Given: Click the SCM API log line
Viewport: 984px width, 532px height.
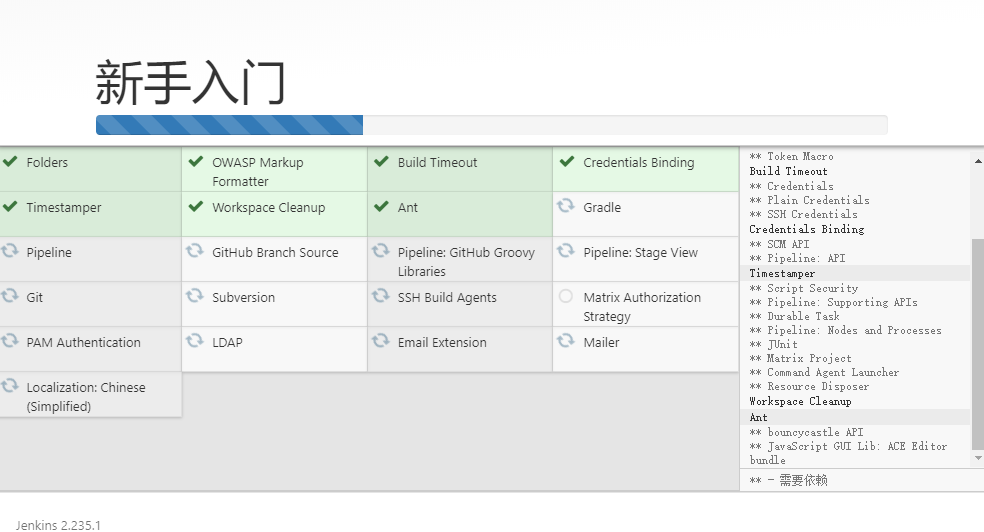Looking at the screenshot, I should pyautogui.click(x=779, y=244).
